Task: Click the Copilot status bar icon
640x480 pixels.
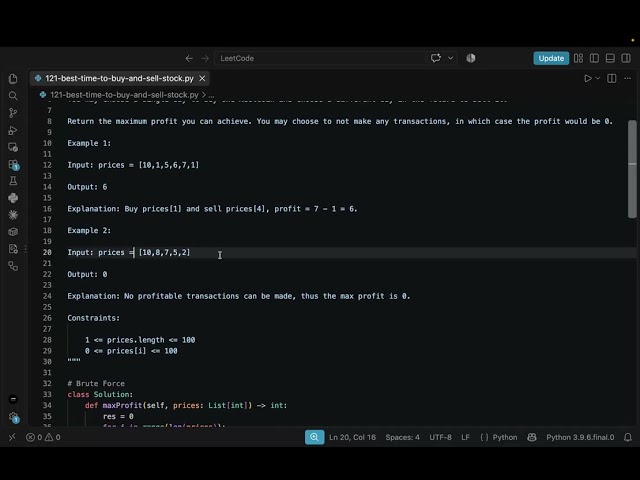Action: pyautogui.click(x=532, y=437)
